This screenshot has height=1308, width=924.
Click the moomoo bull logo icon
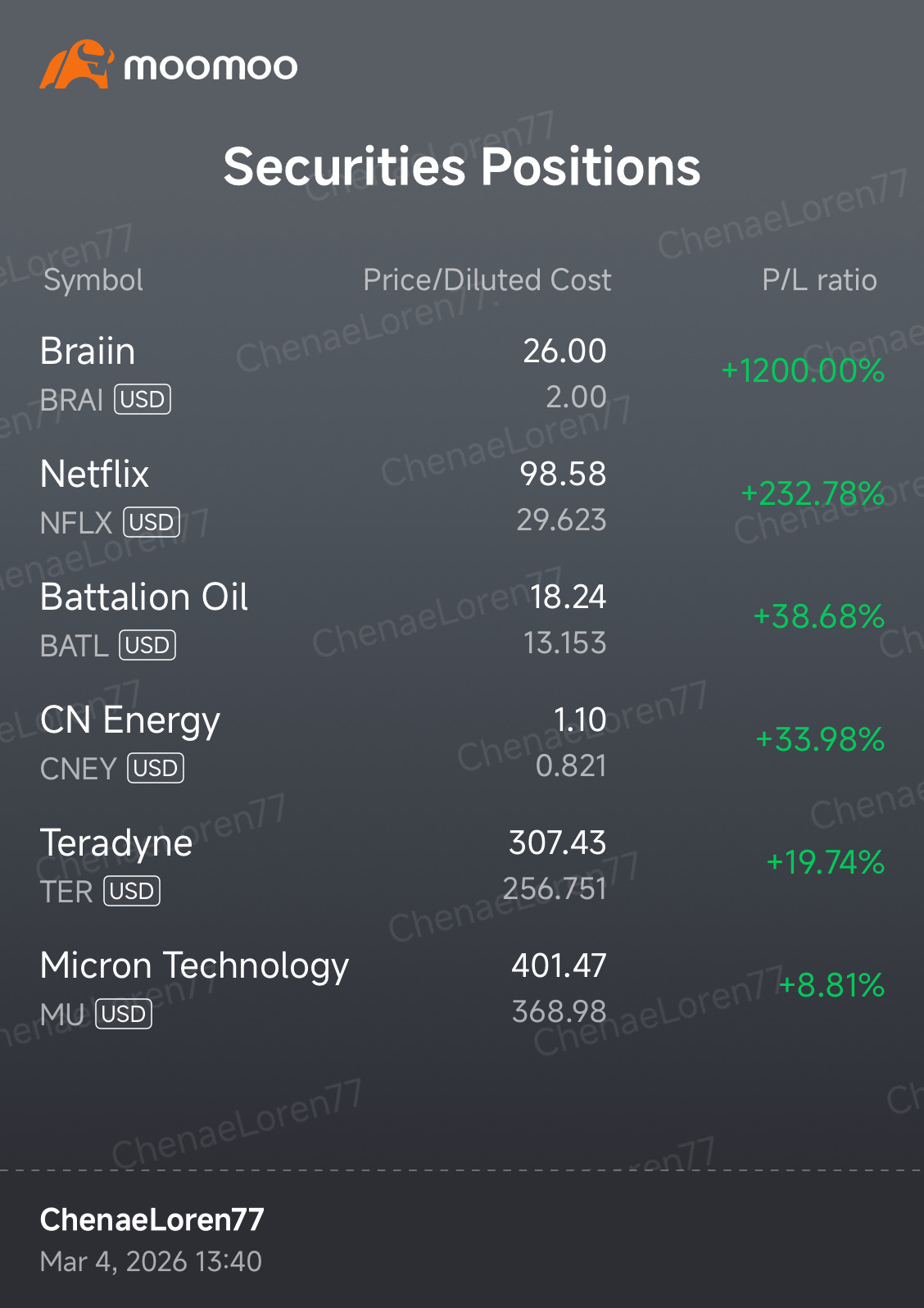[76, 64]
